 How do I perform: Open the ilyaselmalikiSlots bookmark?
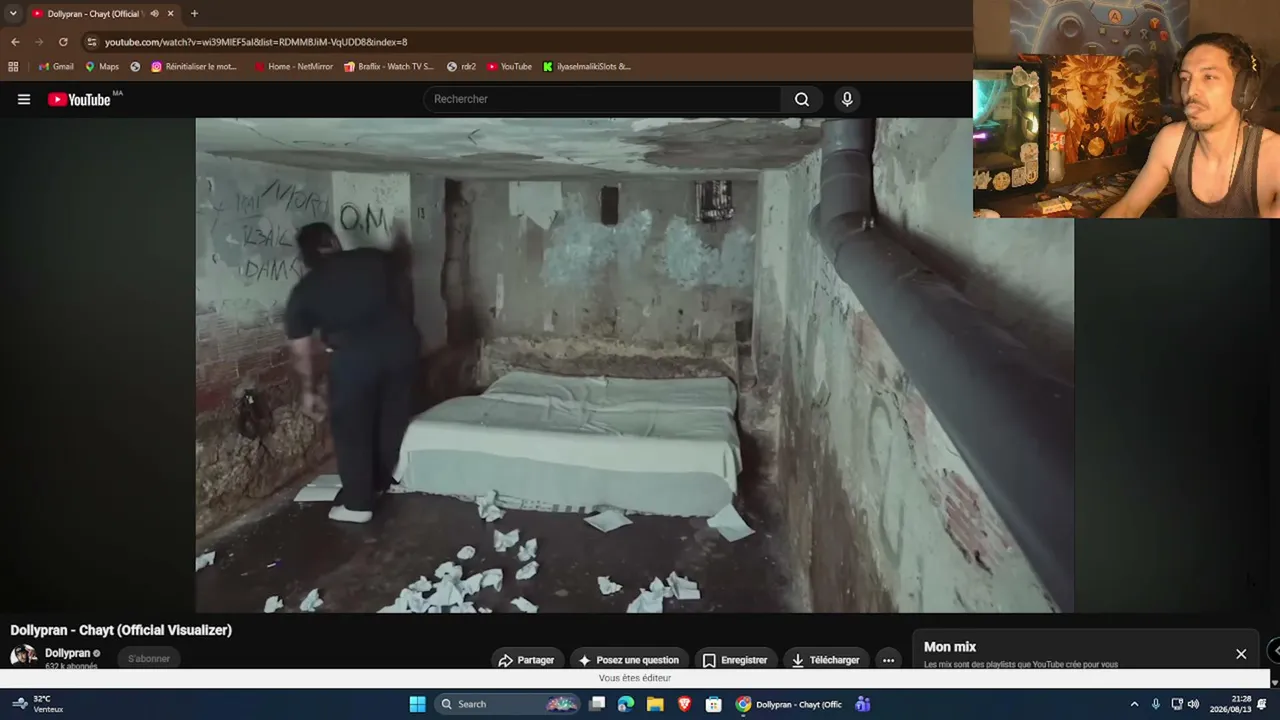point(587,67)
